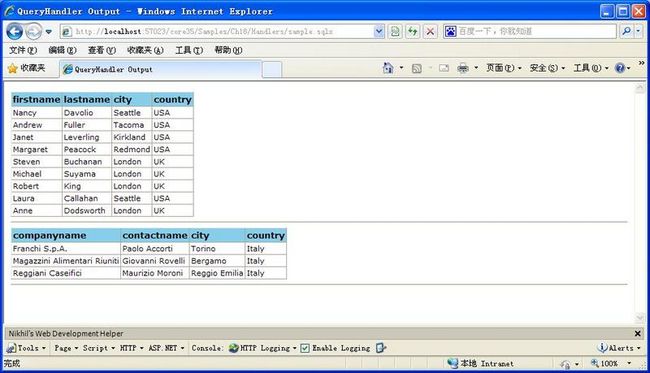Viewport: 650px width, 373px height.
Task: Expand the command bar overflow chevron
Action: coord(641,63)
